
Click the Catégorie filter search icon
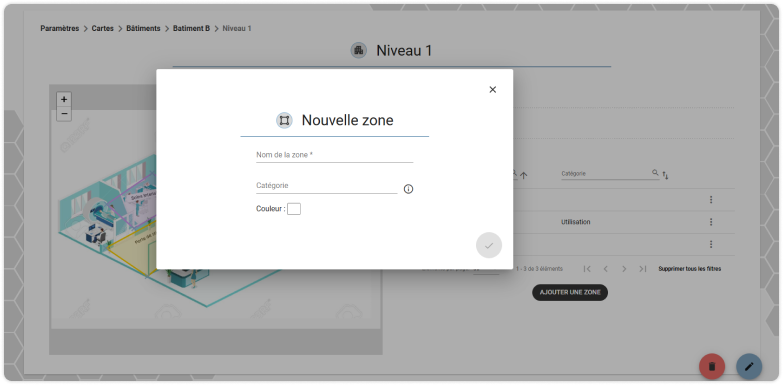coord(655,173)
